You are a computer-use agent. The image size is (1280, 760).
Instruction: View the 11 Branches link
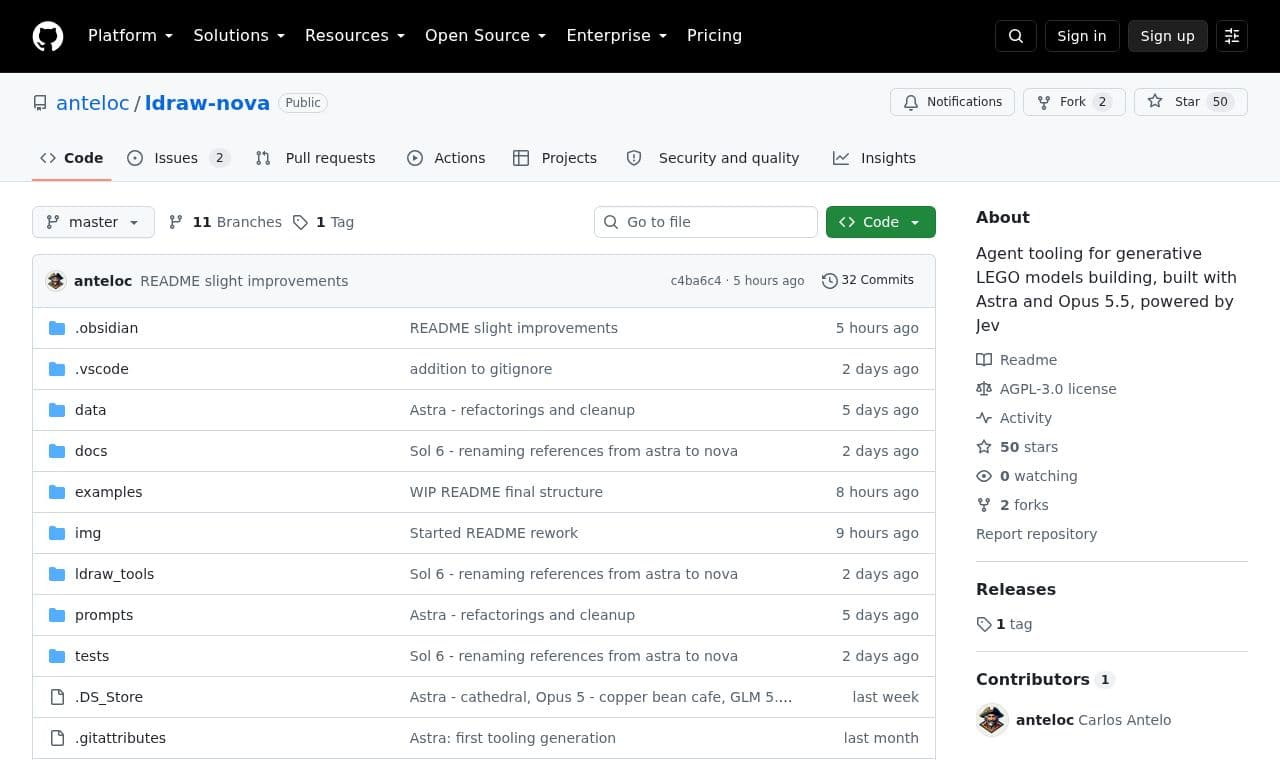point(225,222)
